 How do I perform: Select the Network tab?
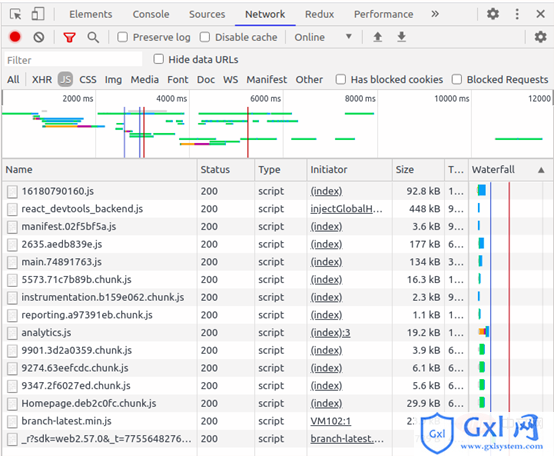pos(265,14)
